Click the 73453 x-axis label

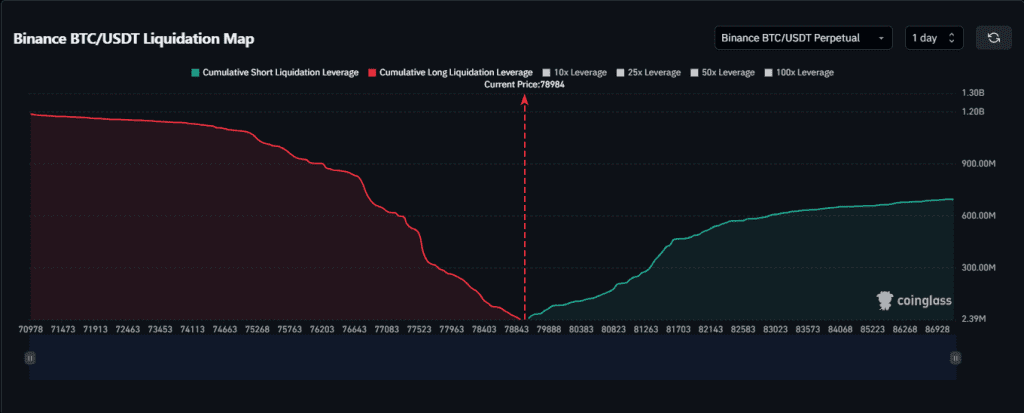tap(159, 329)
